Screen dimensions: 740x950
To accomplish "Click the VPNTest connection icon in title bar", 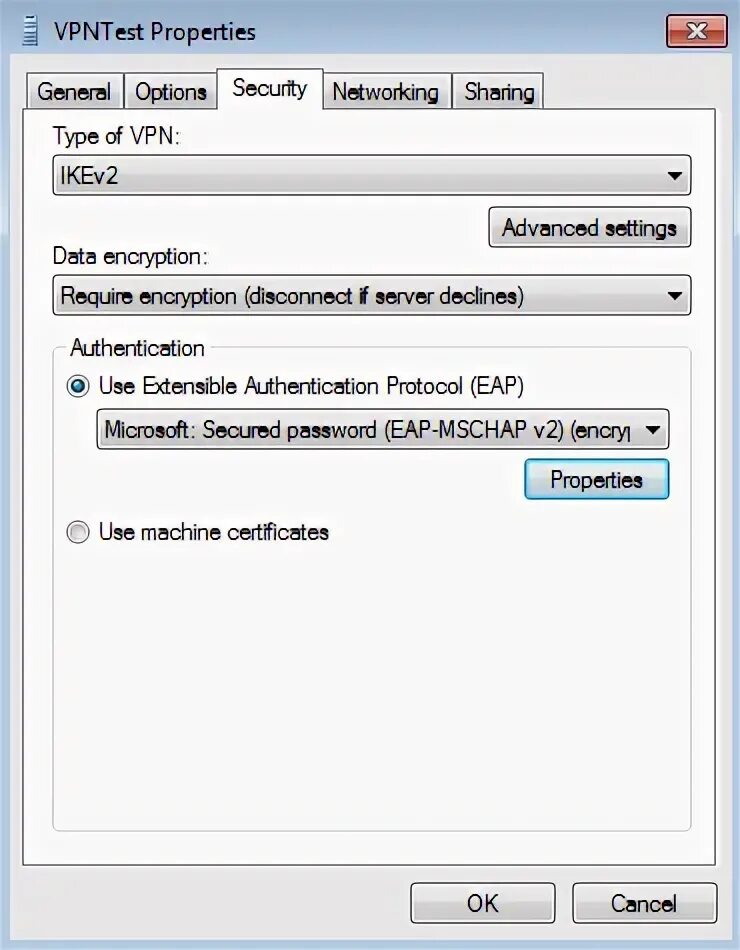I will [30, 32].
